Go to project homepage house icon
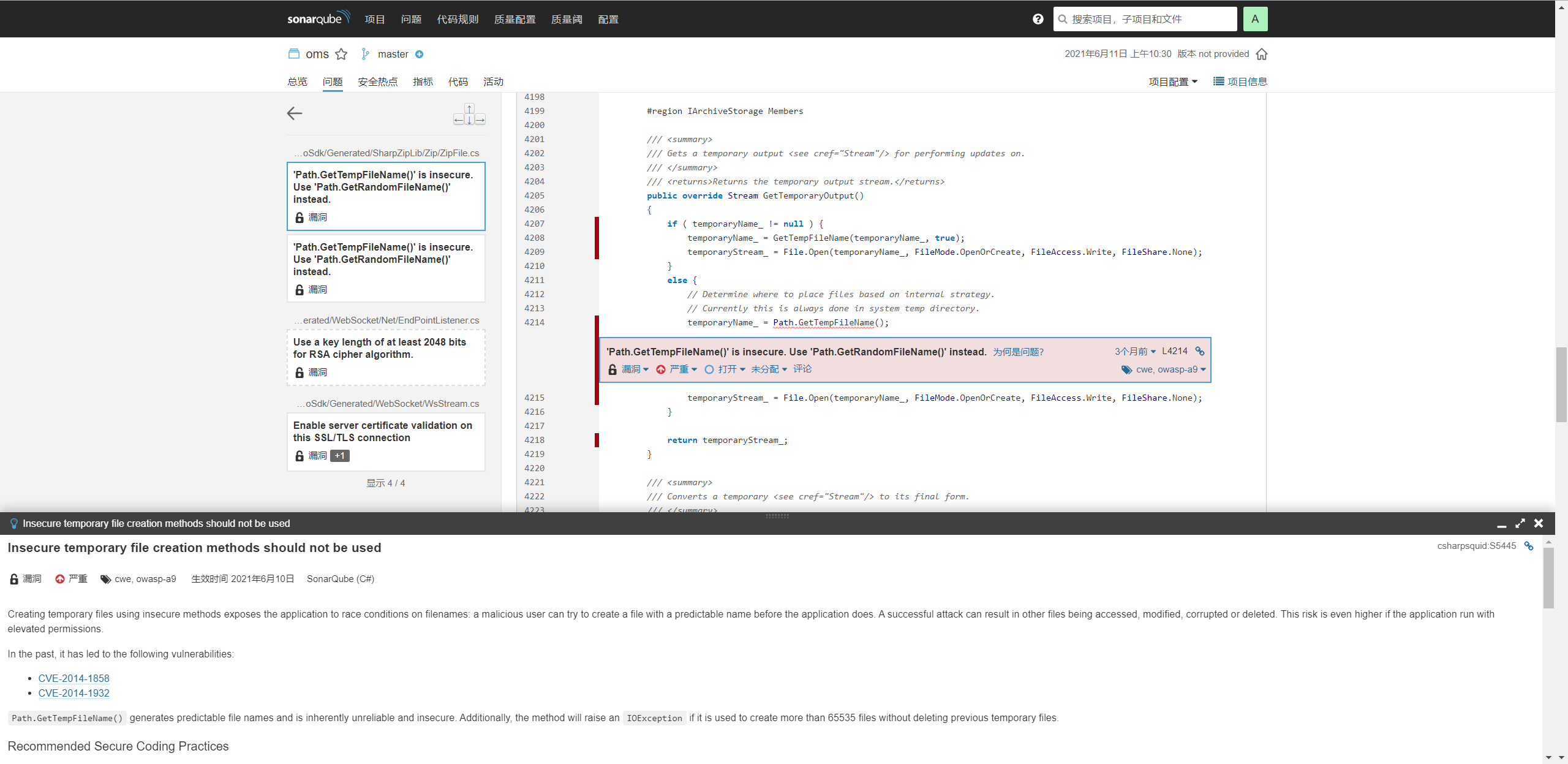 (x=1262, y=54)
